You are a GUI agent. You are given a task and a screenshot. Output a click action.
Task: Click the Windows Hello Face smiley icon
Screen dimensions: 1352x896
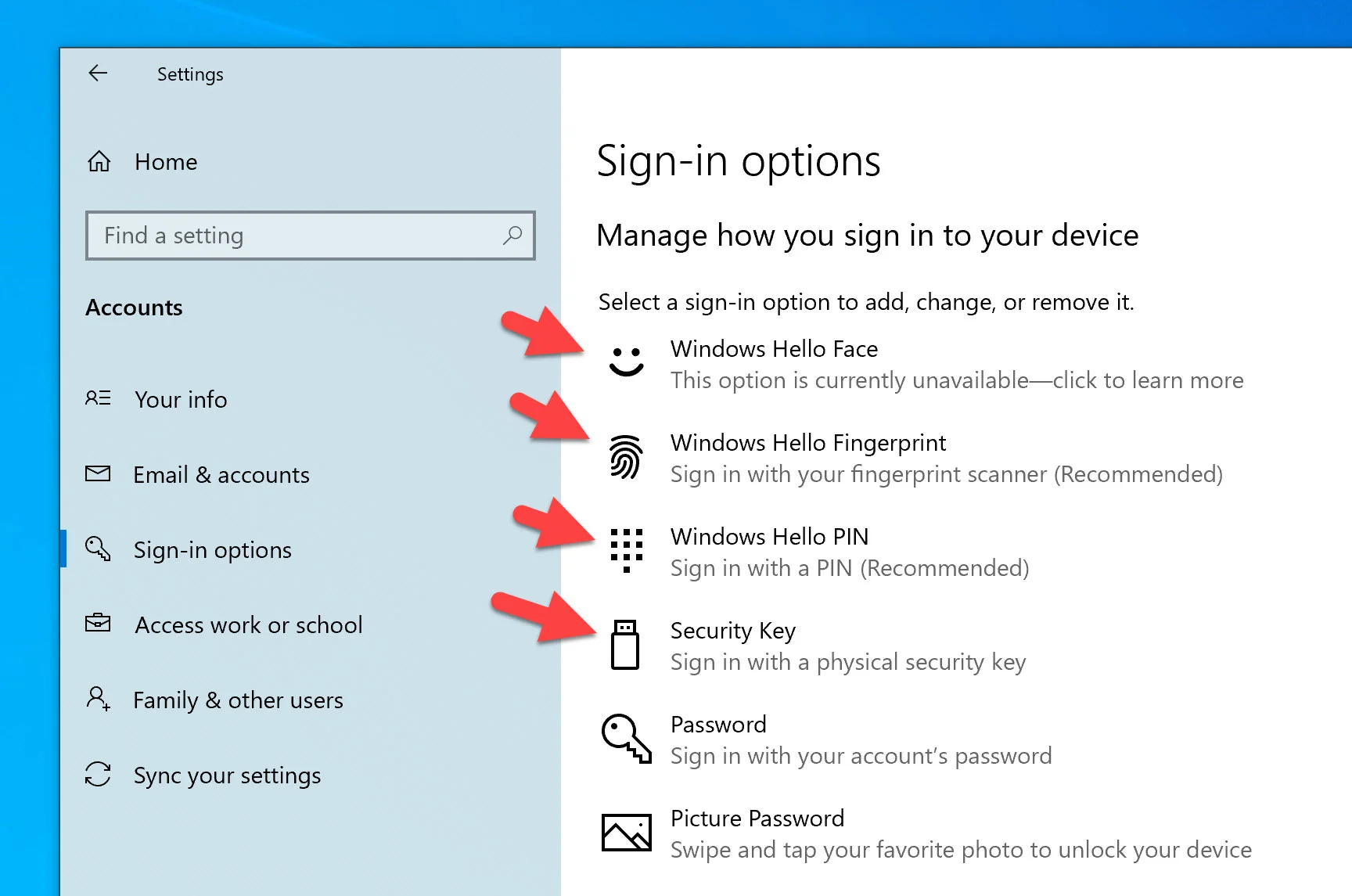pyautogui.click(x=626, y=362)
